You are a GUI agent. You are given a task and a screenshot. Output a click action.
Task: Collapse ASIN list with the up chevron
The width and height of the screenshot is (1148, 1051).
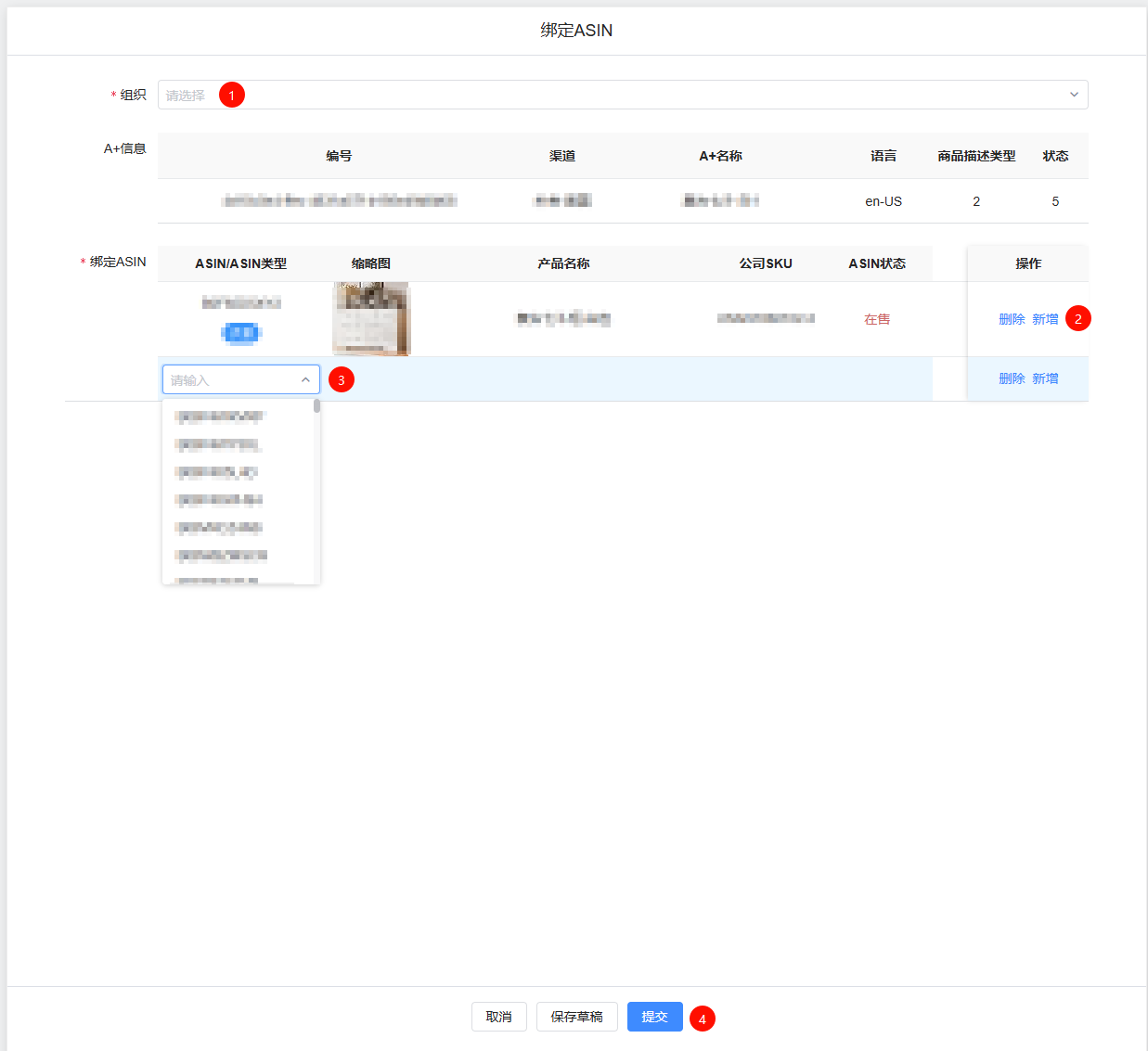pos(305,379)
